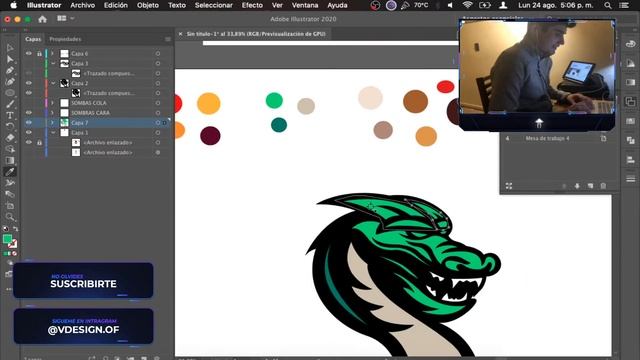Close the Sin título-1 document tab

pos(180,34)
